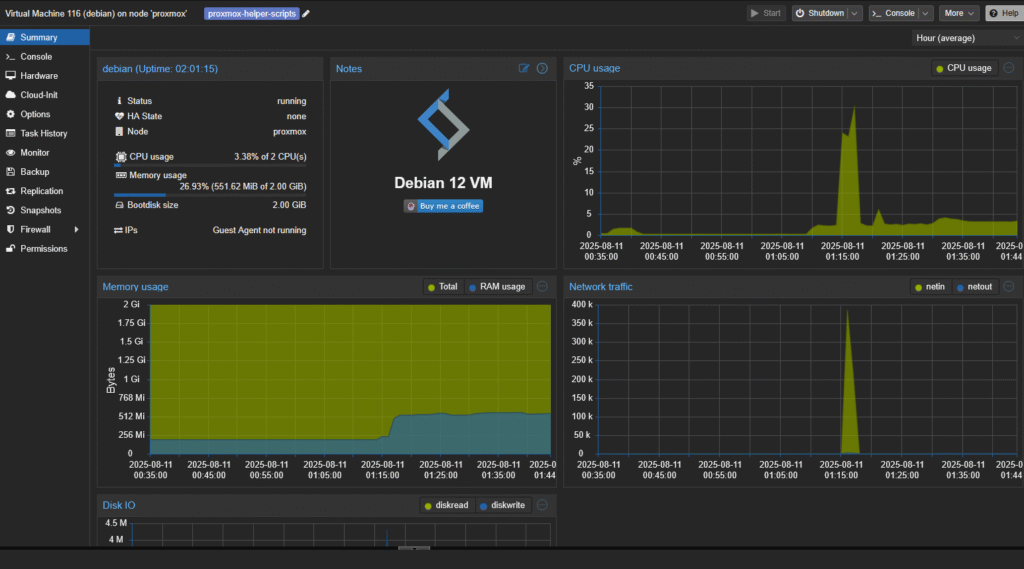1024x569 pixels.
Task: Click the pencil icon to edit tags
Action: [306, 13]
